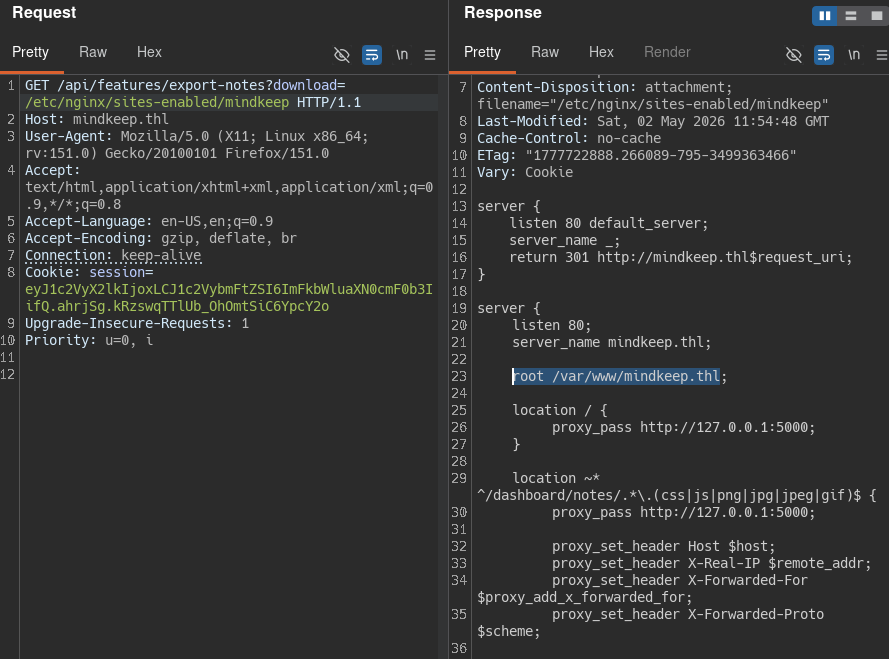Image resolution: width=889 pixels, height=659 pixels.
Task: Click the server_name mindkeep.thl line
Action: click(612, 343)
